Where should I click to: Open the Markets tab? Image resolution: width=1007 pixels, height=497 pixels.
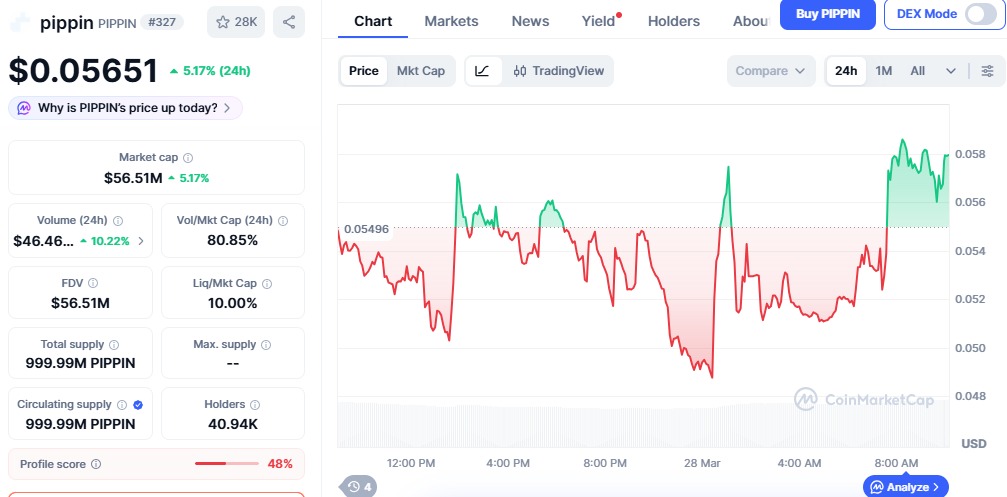click(451, 21)
